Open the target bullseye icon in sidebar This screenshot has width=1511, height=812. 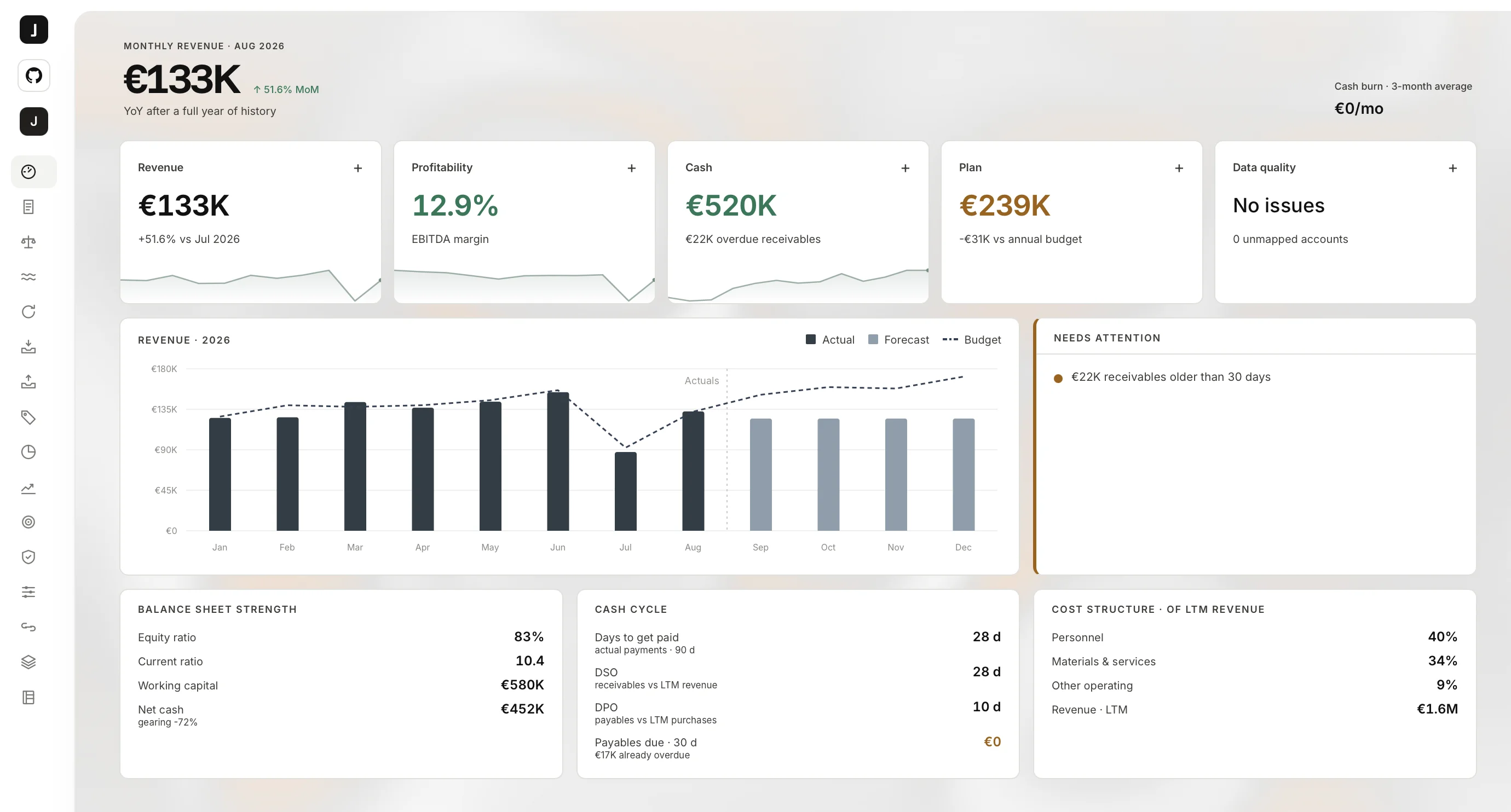(28, 523)
